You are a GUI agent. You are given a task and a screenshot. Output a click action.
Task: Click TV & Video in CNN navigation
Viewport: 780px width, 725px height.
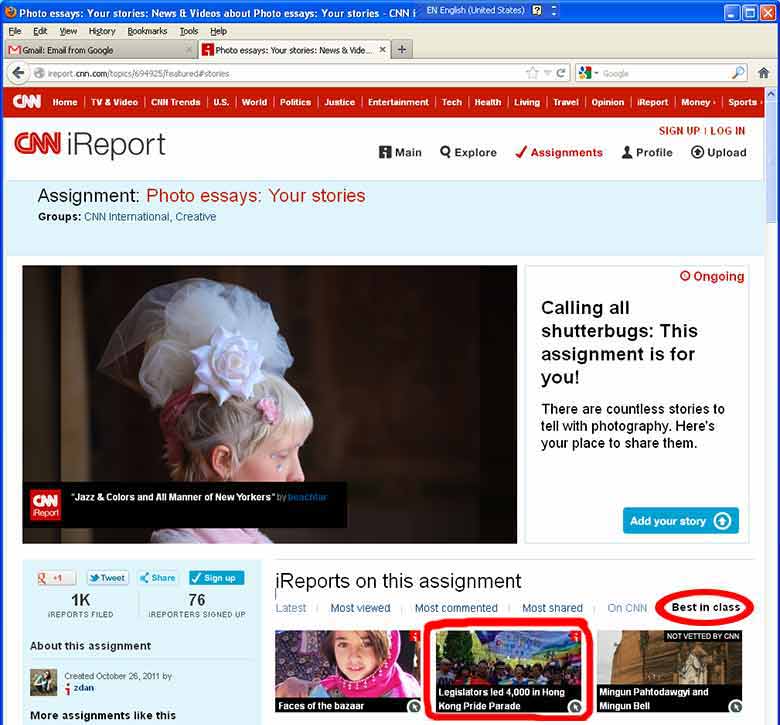[x=114, y=102]
